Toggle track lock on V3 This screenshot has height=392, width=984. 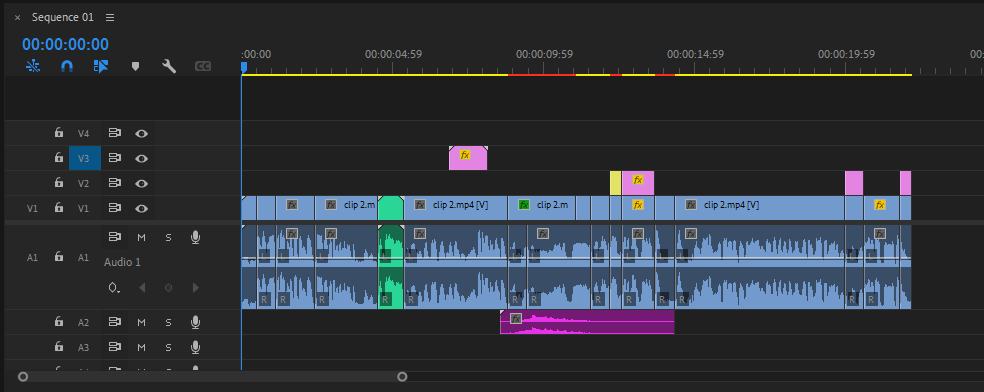[x=58, y=158]
